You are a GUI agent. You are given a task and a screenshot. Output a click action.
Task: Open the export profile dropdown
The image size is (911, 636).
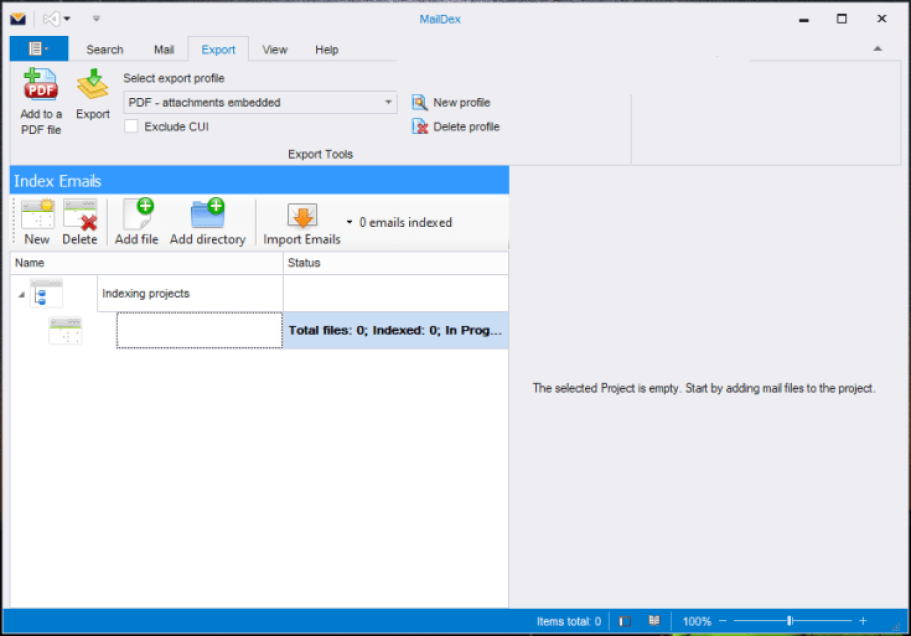coord(388,103)
